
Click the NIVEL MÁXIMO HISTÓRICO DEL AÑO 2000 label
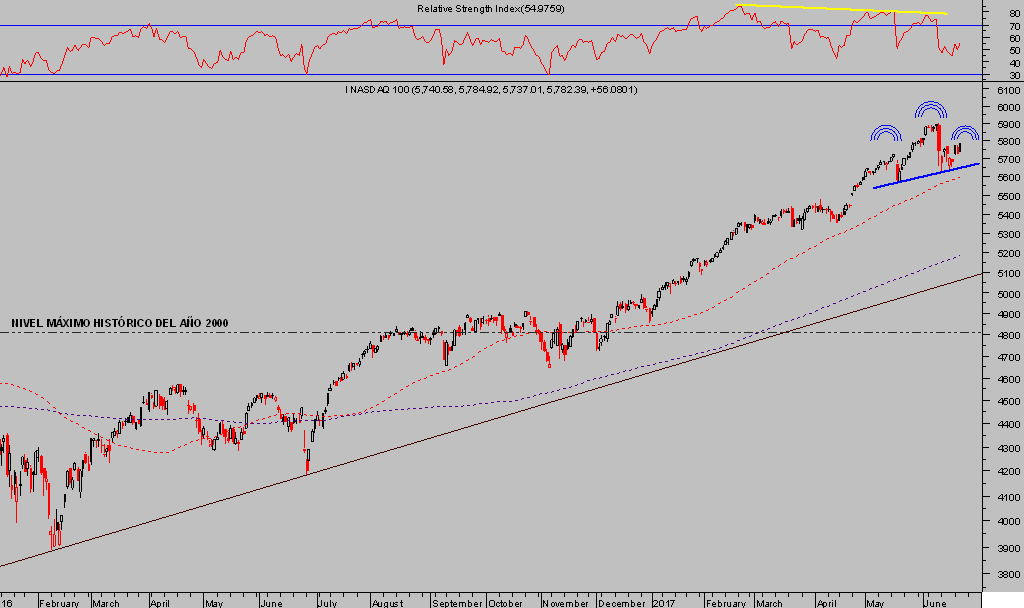pyautogui.click(x=120, y=323)
